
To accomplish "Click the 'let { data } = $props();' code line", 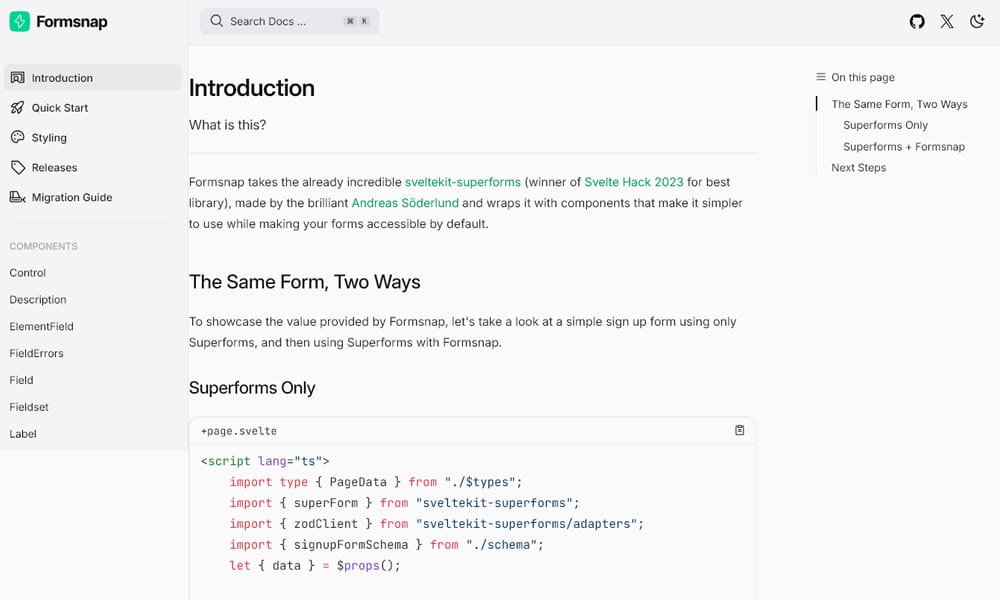I will [315, 566].
